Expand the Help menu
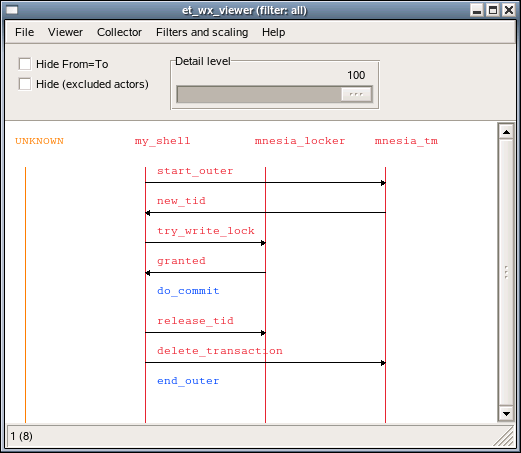The image size is (521, 453). tap(273, 32)
